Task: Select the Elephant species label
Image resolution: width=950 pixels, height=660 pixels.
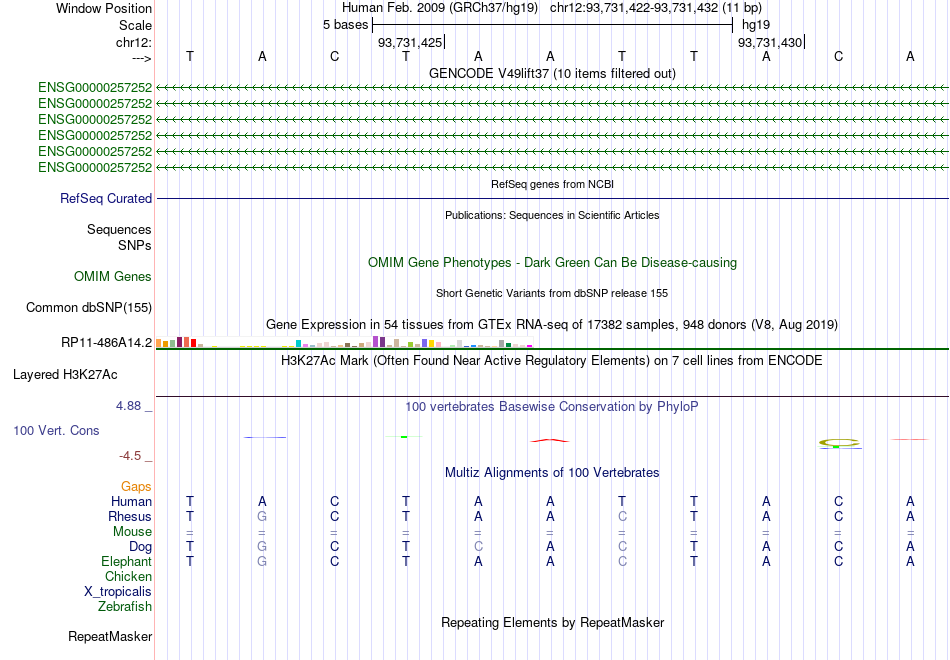Action: point(127,561)
